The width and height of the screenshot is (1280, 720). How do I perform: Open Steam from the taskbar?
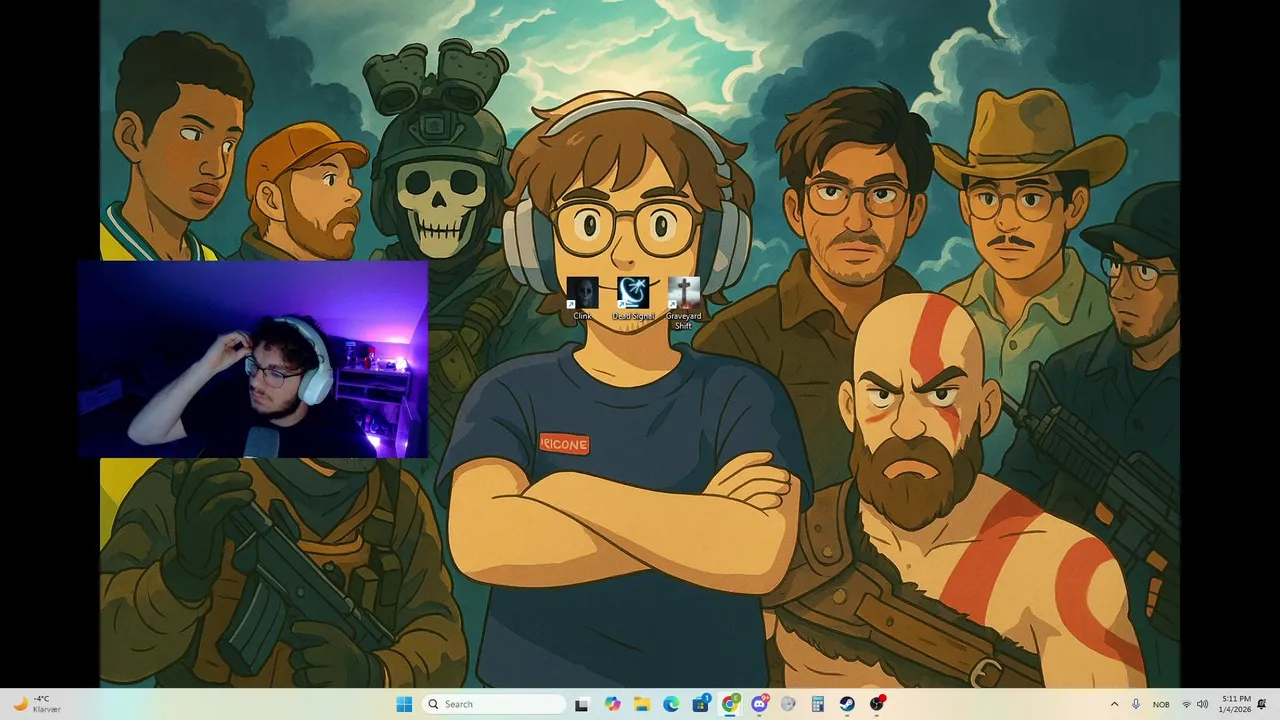(847, 704)
